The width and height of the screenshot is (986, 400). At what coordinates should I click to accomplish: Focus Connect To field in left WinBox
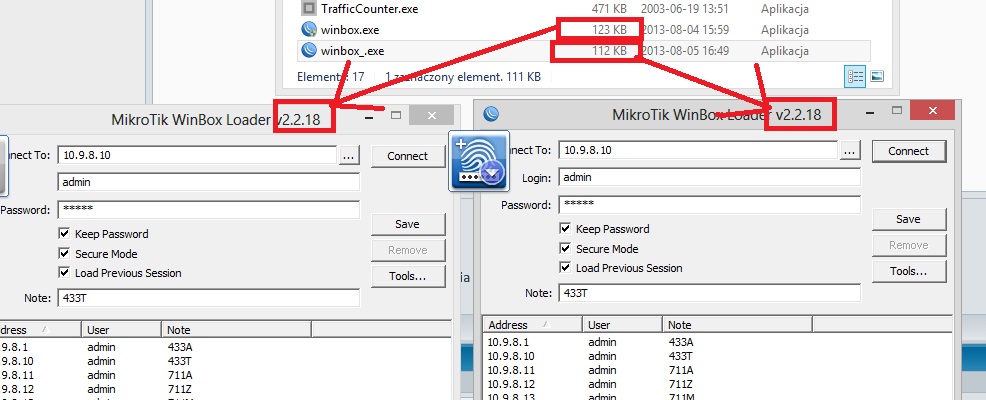coord(197,155)
